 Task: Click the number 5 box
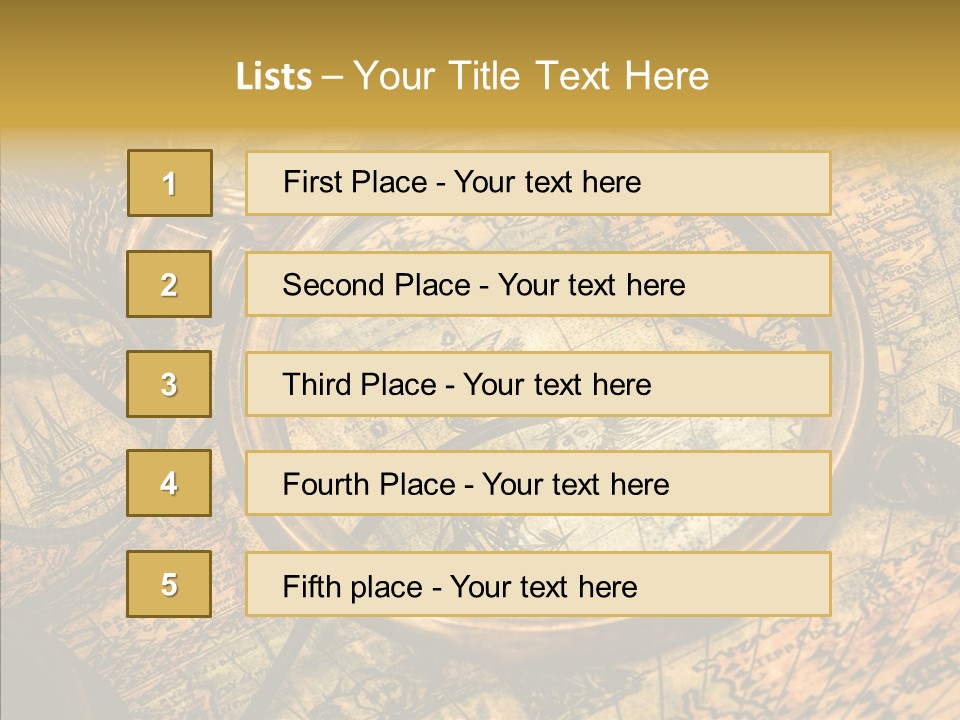(x=169, y=584)
